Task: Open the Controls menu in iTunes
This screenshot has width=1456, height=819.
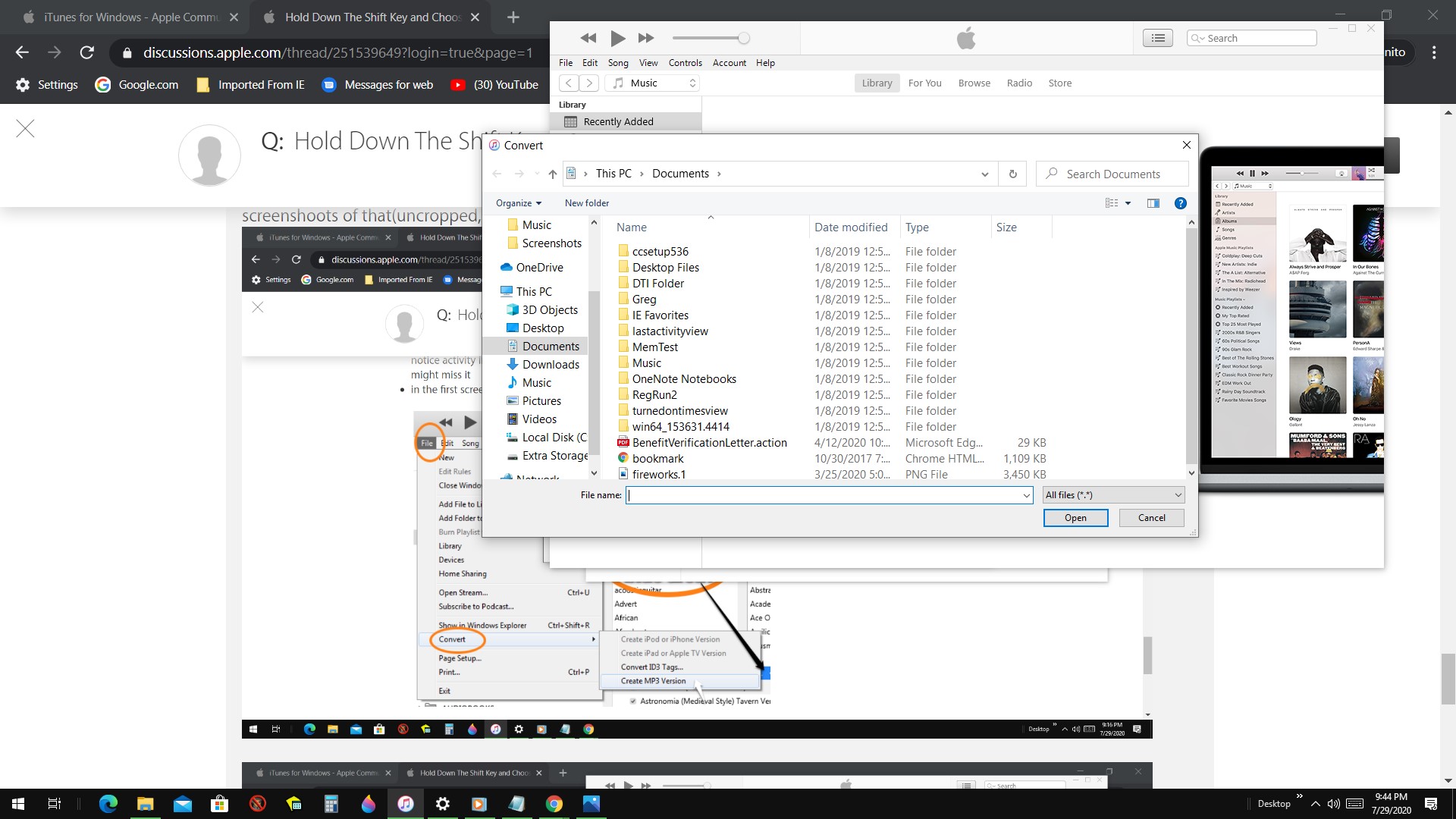Action: point(685,63)
